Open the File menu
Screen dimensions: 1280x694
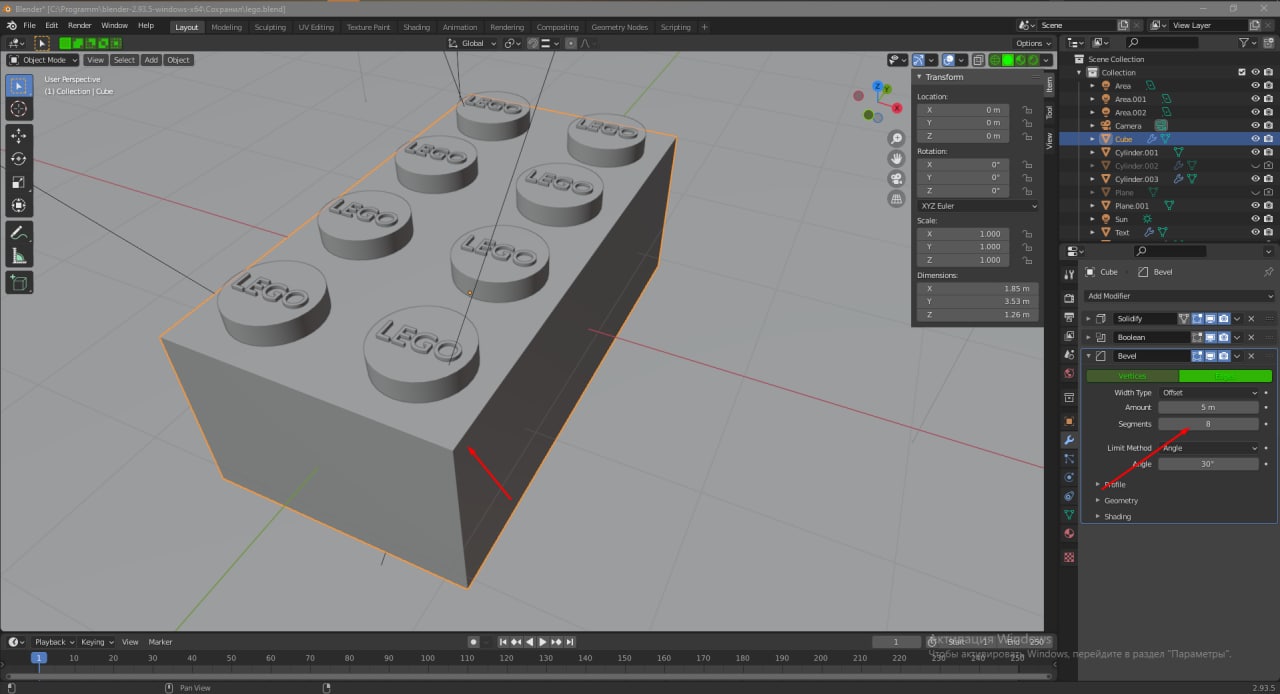click(x=28, y=26)
